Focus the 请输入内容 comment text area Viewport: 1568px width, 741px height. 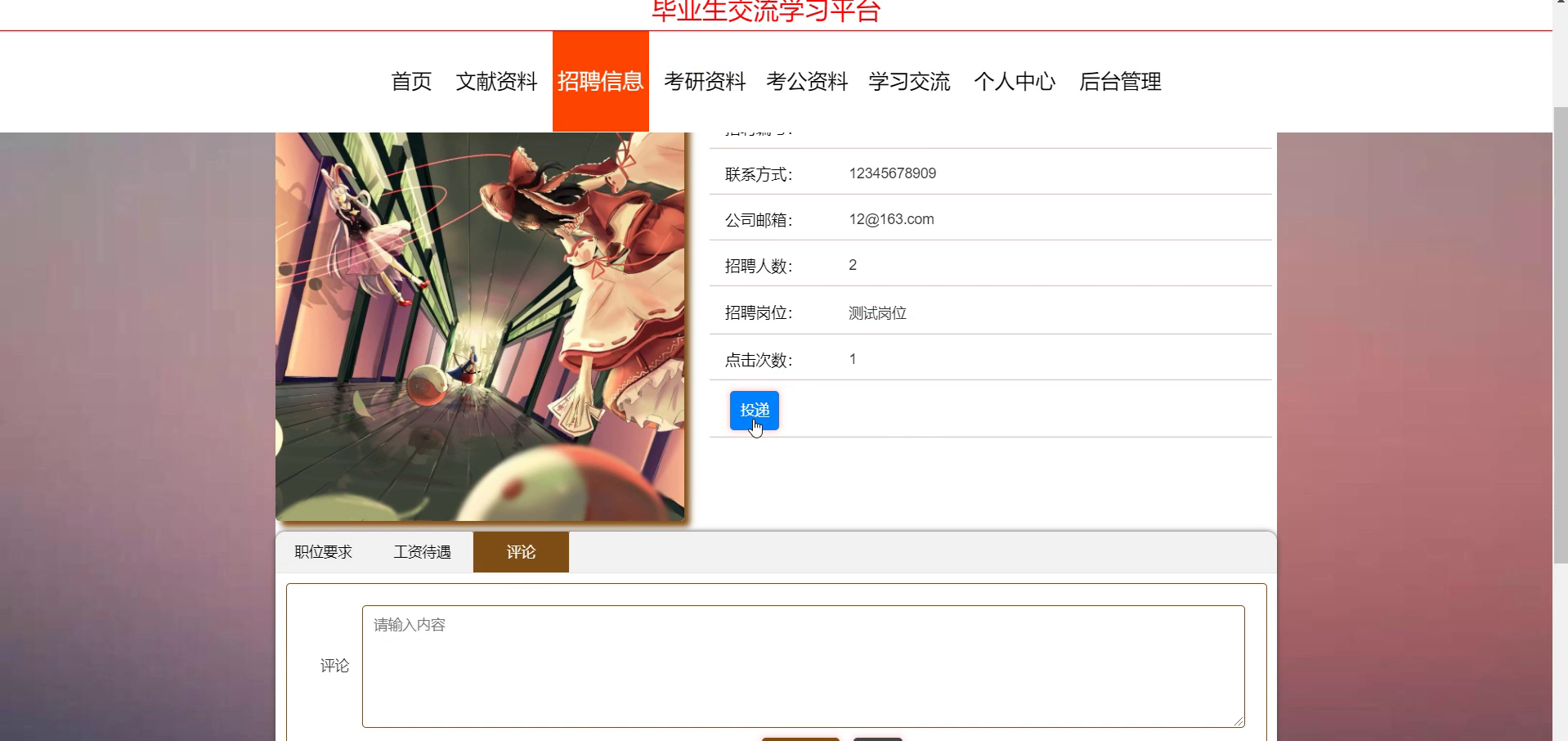tap(804, 667)
